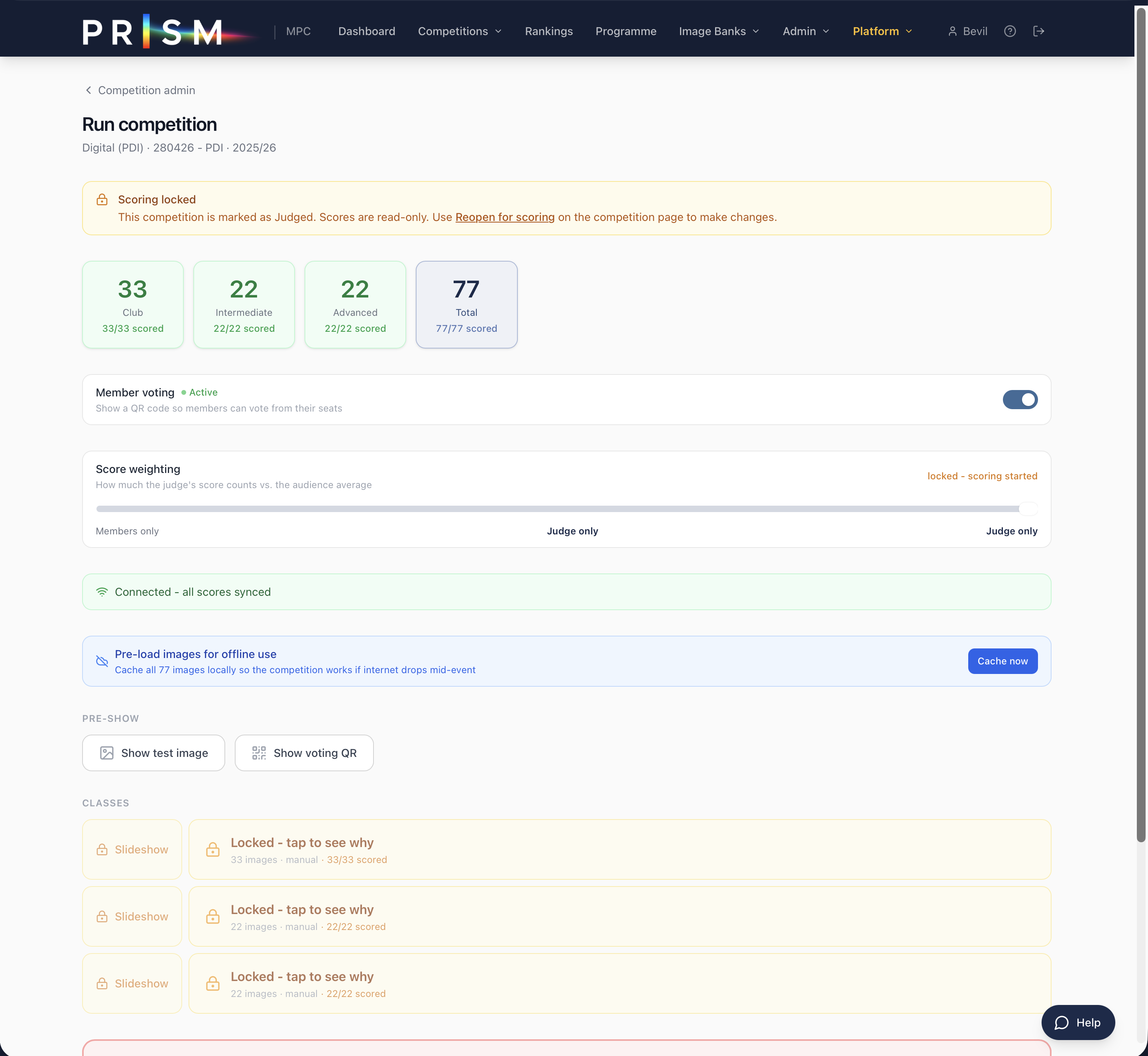Select the Club 33/33 scored card
Viewport: 1148px width, 1056px height.
133,305
